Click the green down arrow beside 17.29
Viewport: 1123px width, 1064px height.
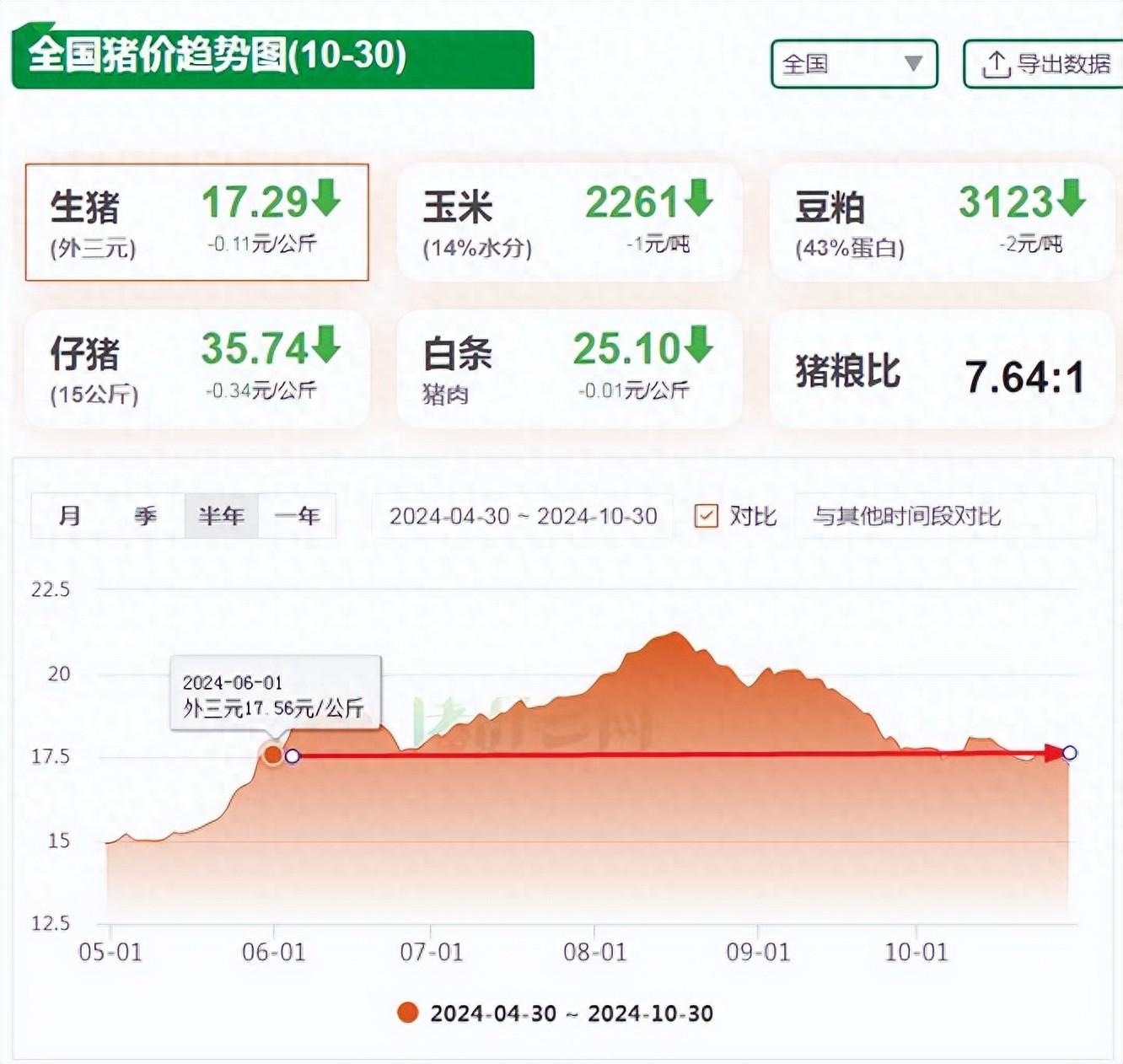pos(326,198)
